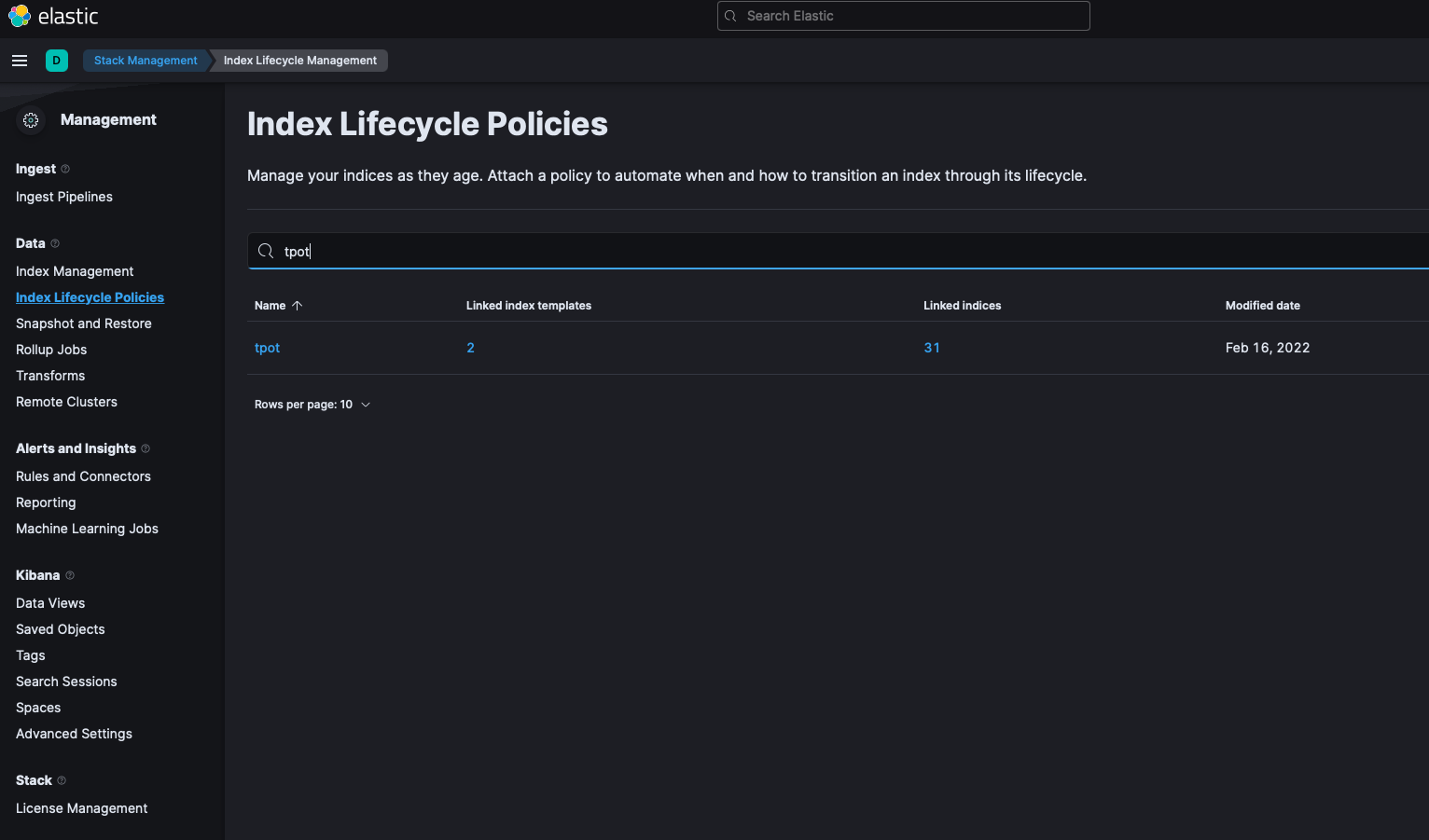
Task: Go to Stack Management breadcrumb
Action: 146,61
